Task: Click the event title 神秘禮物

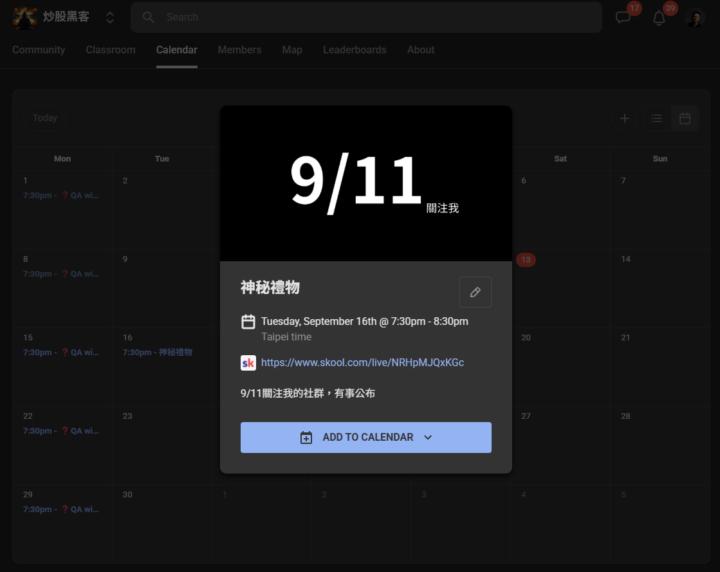Action: point(270,288)
